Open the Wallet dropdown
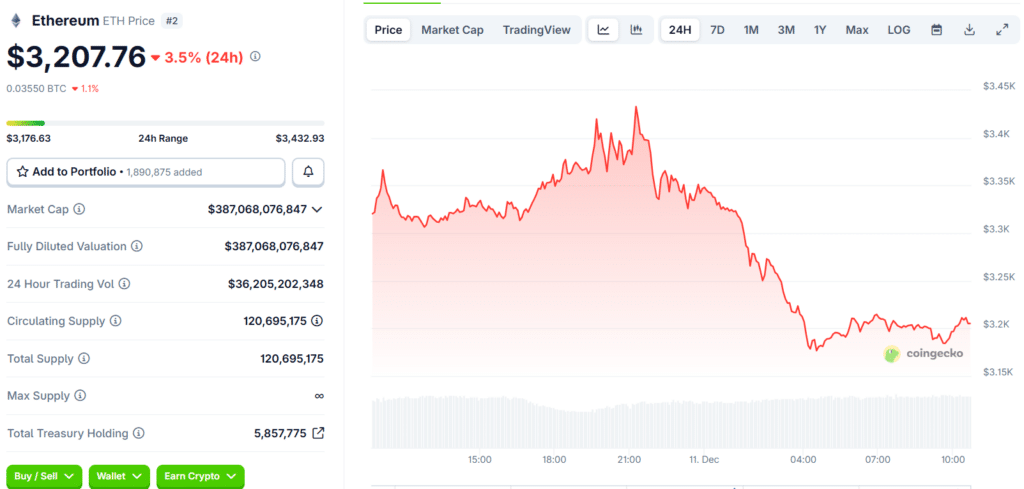The width and height of the screenshot is (1024, 489). click(119, 477)
